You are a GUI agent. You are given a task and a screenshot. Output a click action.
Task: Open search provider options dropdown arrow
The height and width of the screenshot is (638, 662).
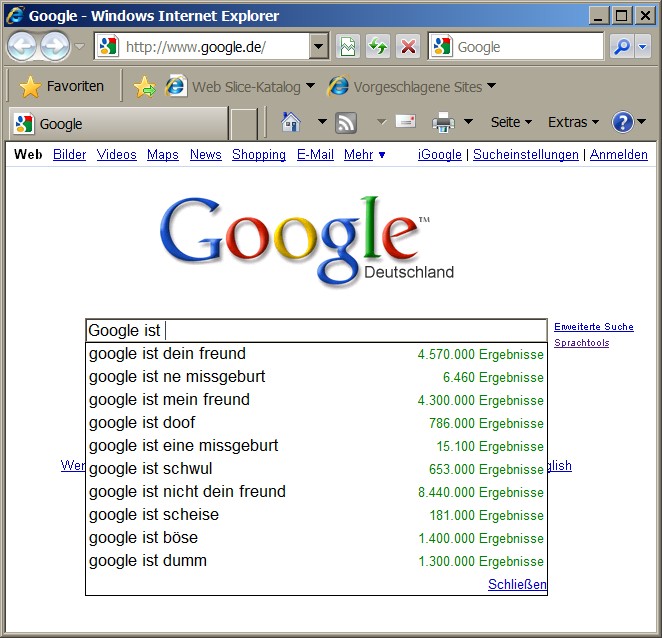(x=643, y=46)
